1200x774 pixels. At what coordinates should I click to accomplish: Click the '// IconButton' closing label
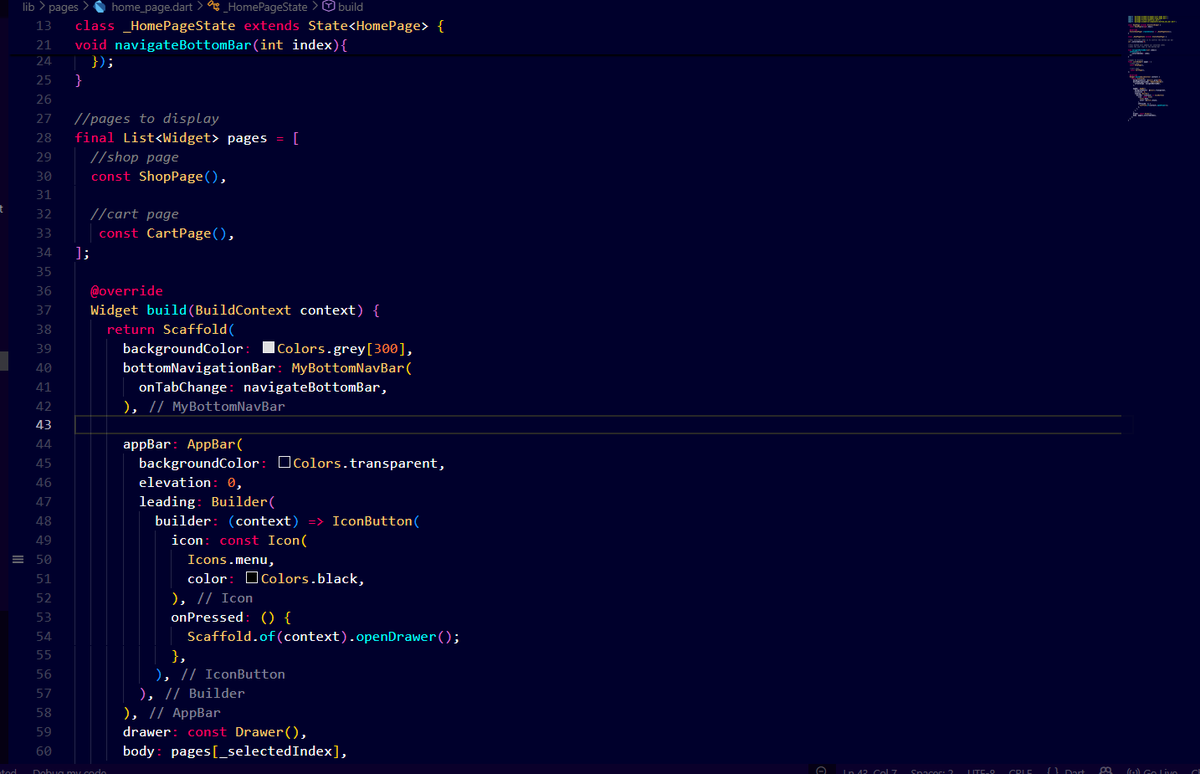tap(232, 674)
